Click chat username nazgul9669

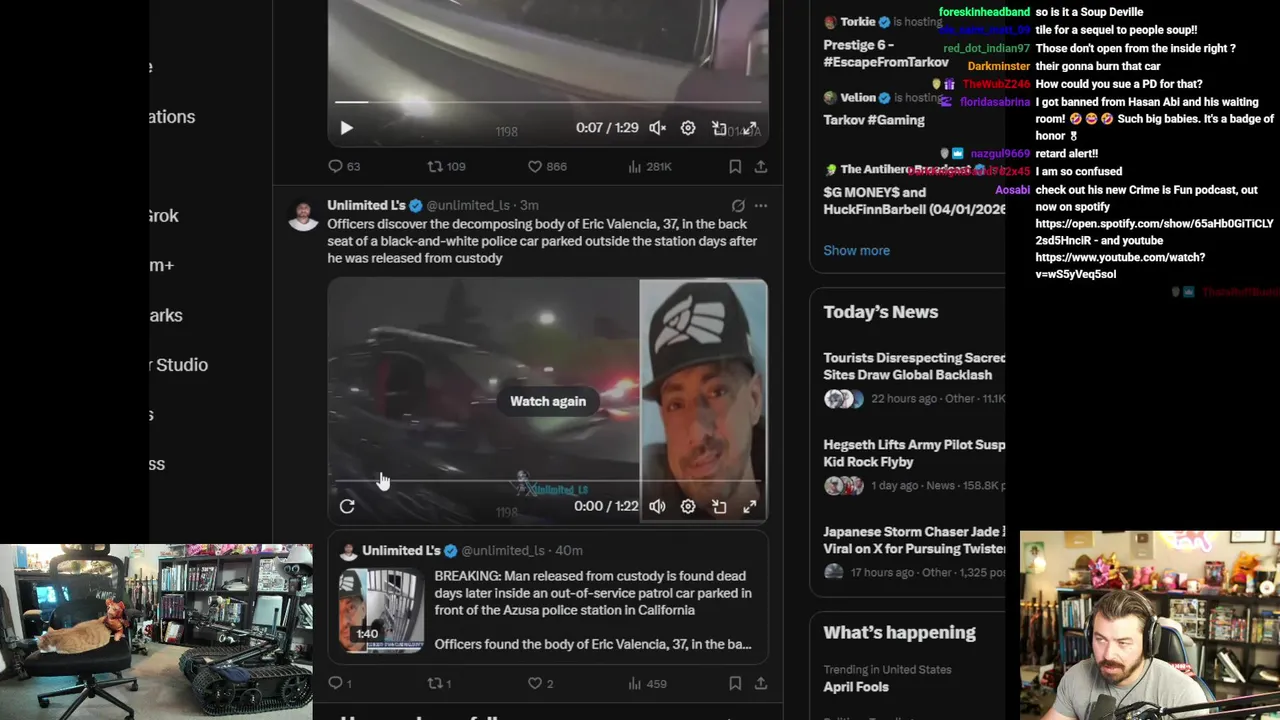pos(1000,154)
